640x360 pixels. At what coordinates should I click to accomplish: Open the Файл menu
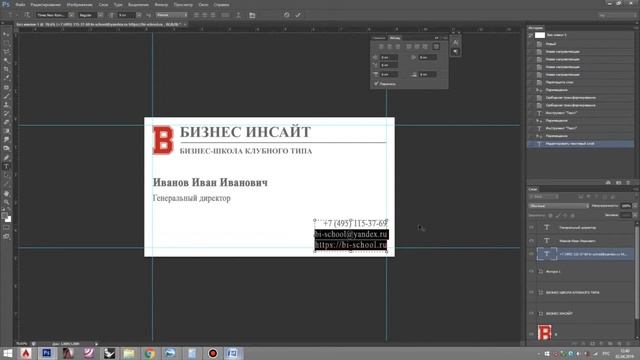pyautogui.click(x=20, y=4)
